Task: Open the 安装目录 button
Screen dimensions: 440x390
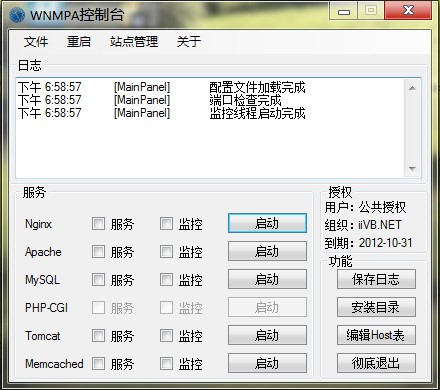Action: 376,307
